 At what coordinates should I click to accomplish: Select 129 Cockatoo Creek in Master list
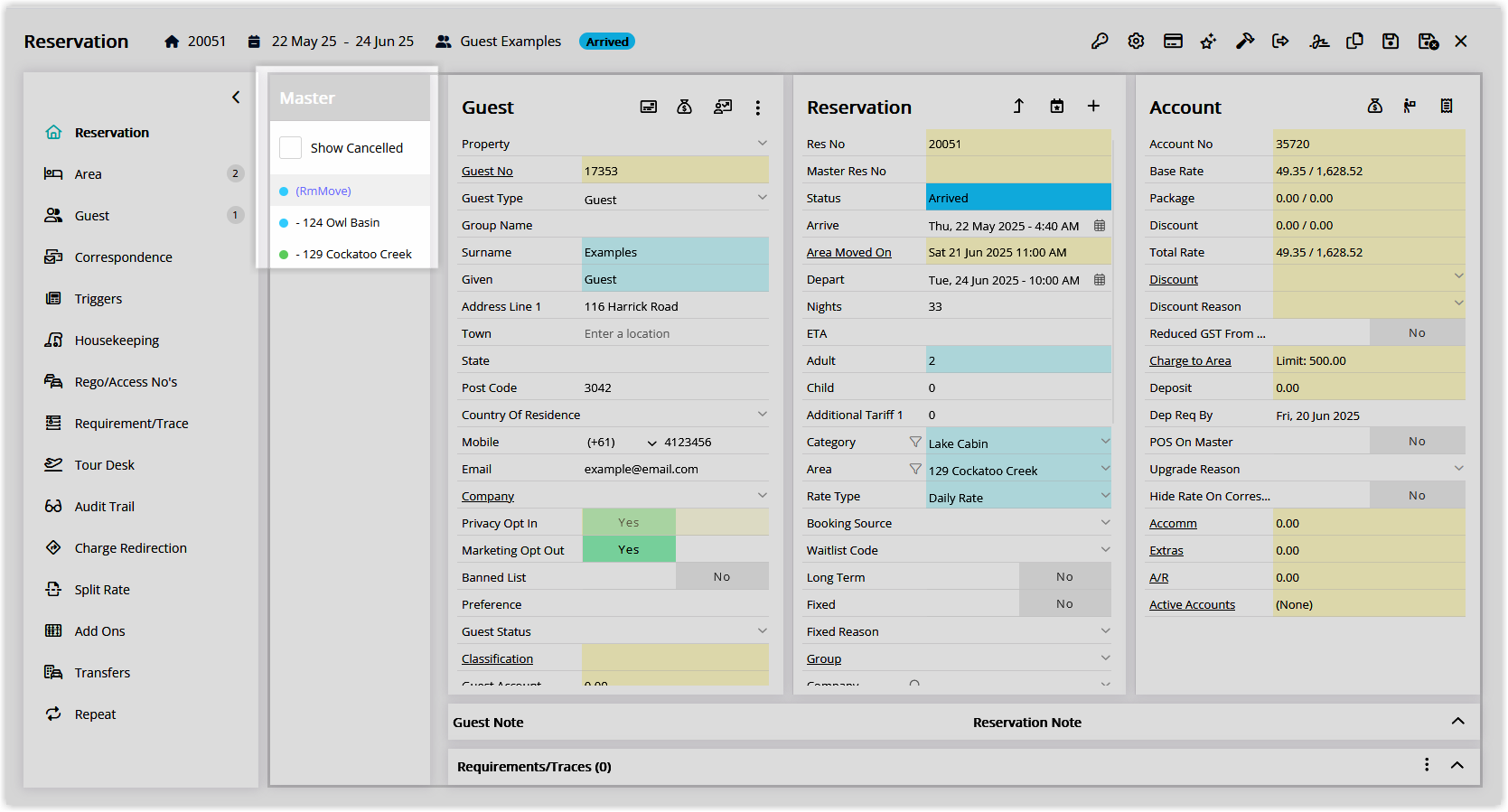(353, 254)
